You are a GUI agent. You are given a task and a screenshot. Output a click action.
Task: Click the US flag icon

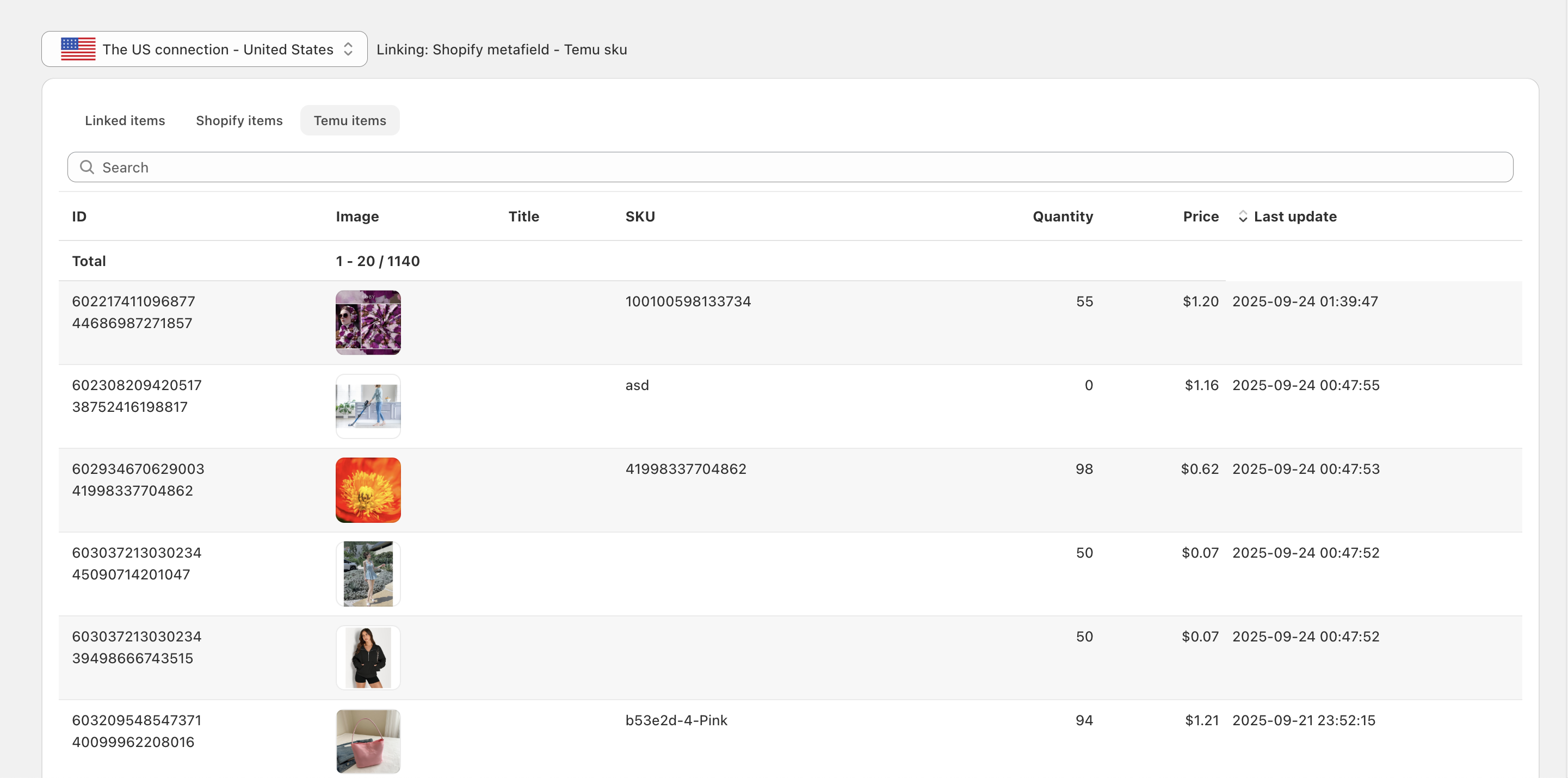tap(78, 49)
